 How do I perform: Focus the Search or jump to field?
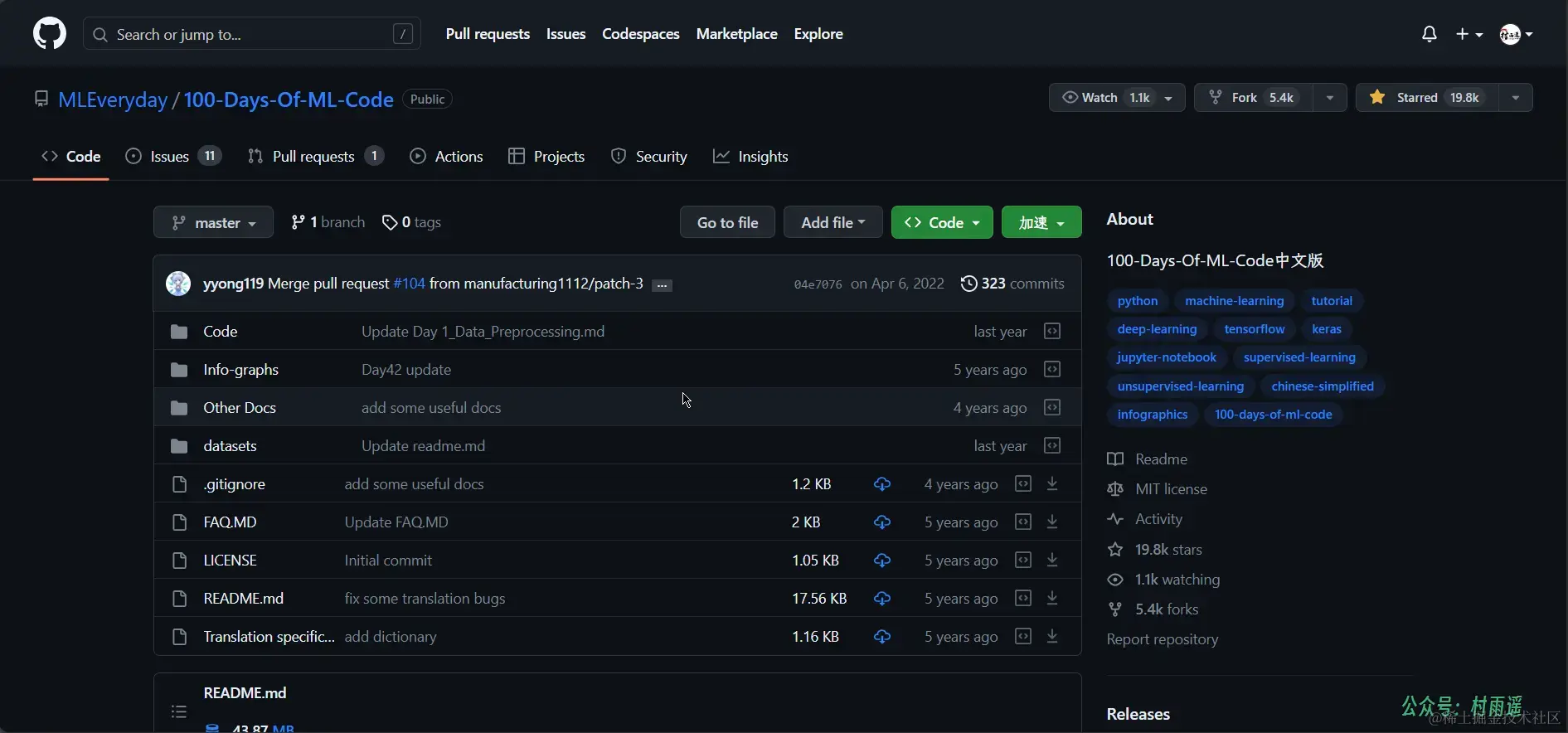coord(252,34)
